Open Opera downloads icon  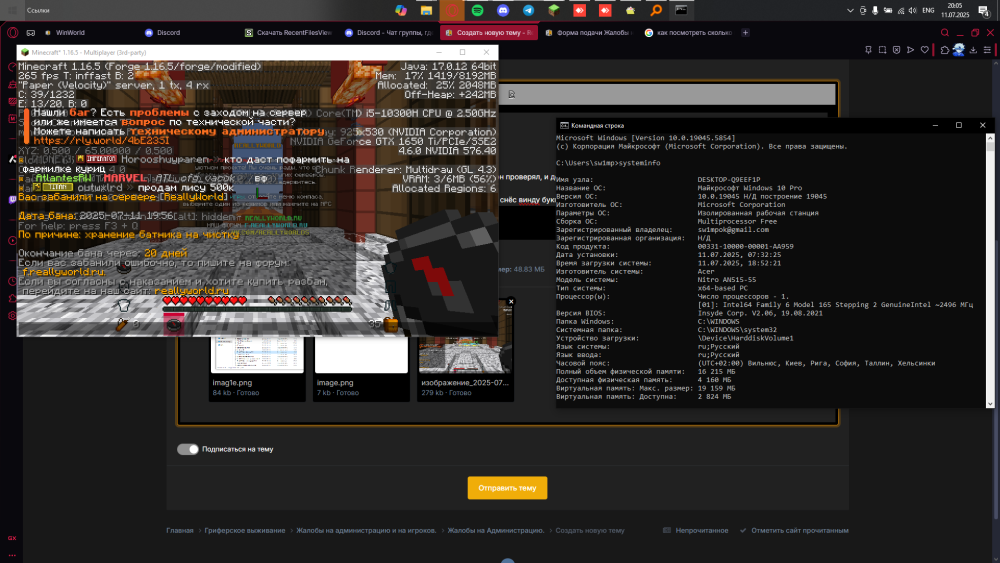(973, 50)
